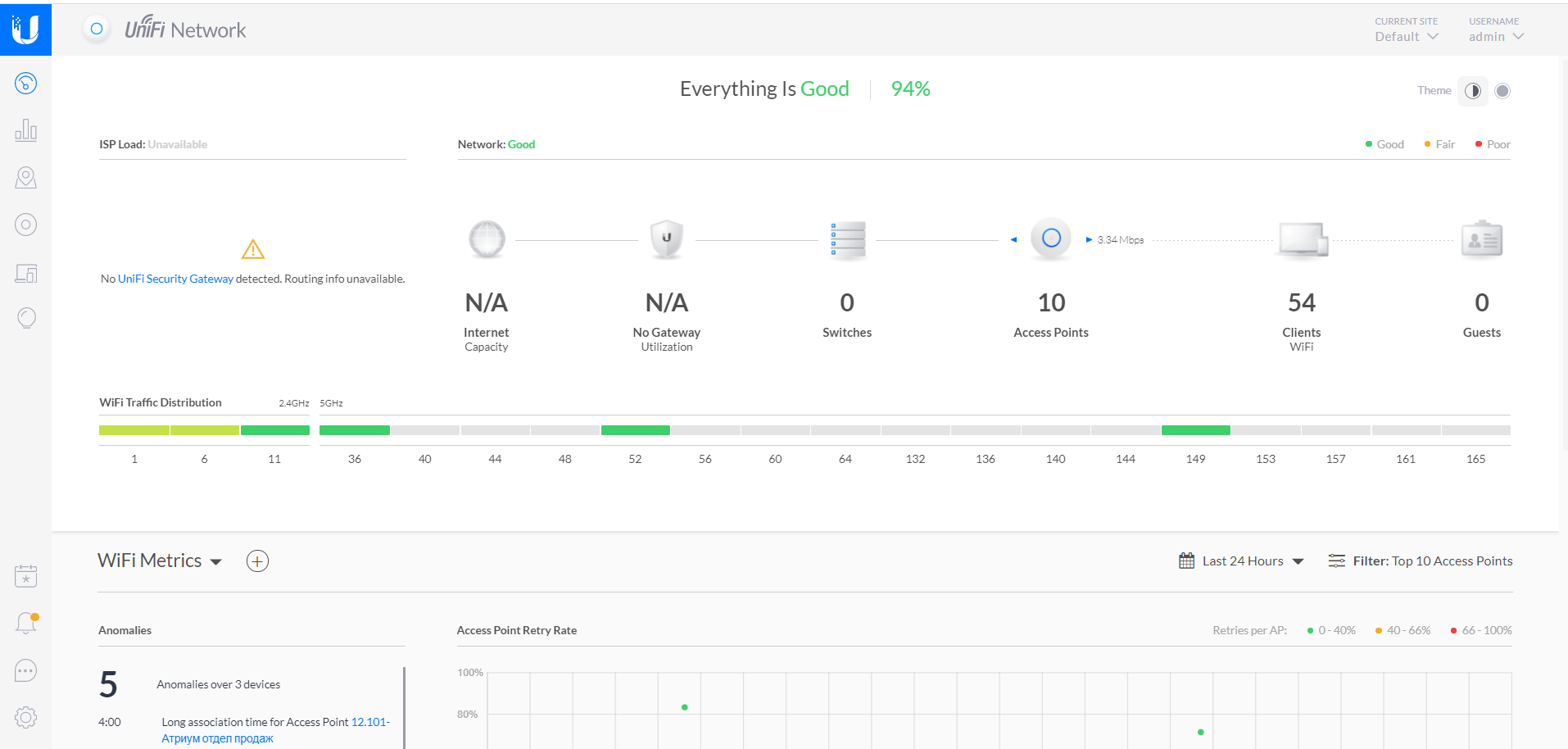Open the Current Site Default dropdown
Viewport: 1568px width, 749px height.
[x=1406, y=37]
